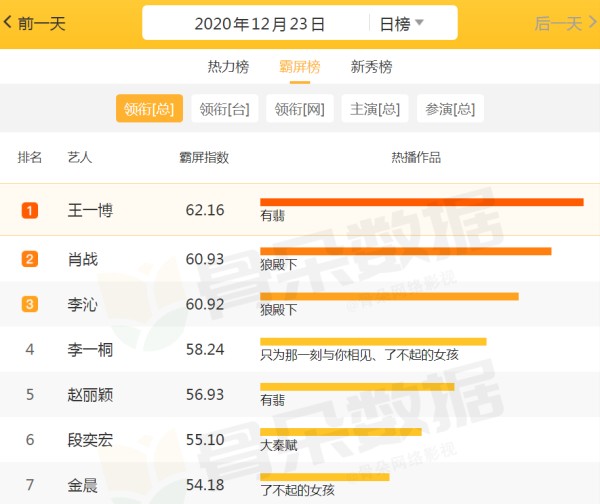Image resolution: width=600 pixels, height=504 pixels.
Task: Click 李沁's index bar
Action: (389, 296)
